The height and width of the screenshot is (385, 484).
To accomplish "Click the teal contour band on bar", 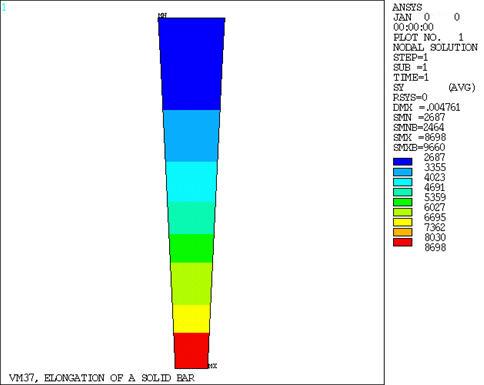I will (192, 218).
